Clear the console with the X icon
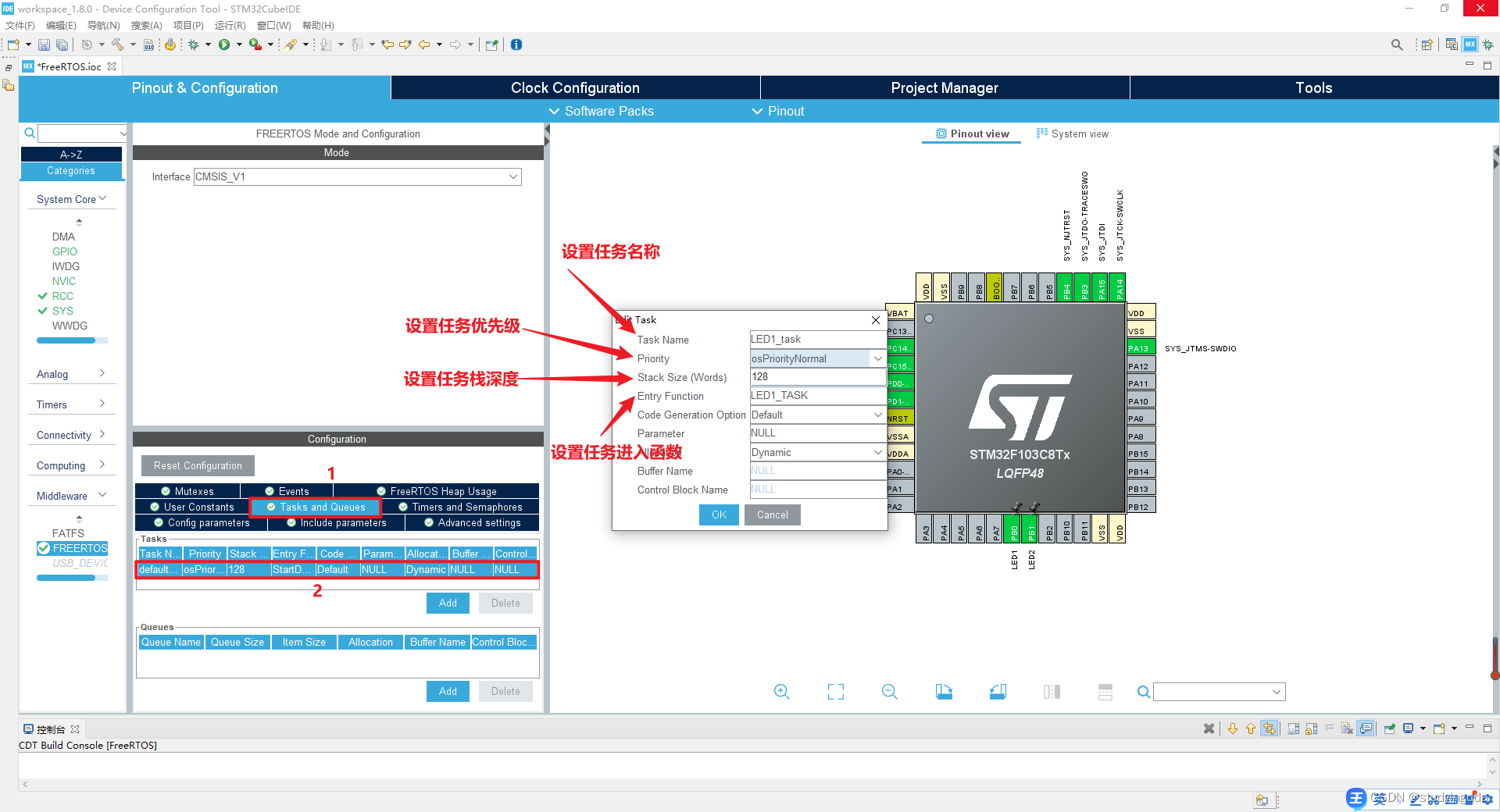This screenshot has height=812, width=1500. (1209, 728)
